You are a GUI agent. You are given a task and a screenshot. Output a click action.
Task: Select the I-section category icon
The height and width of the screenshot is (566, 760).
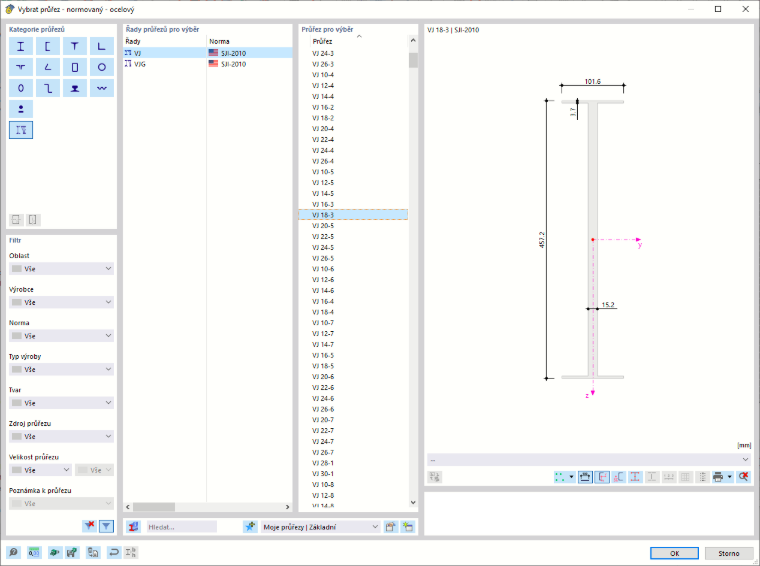pos(21,47)
